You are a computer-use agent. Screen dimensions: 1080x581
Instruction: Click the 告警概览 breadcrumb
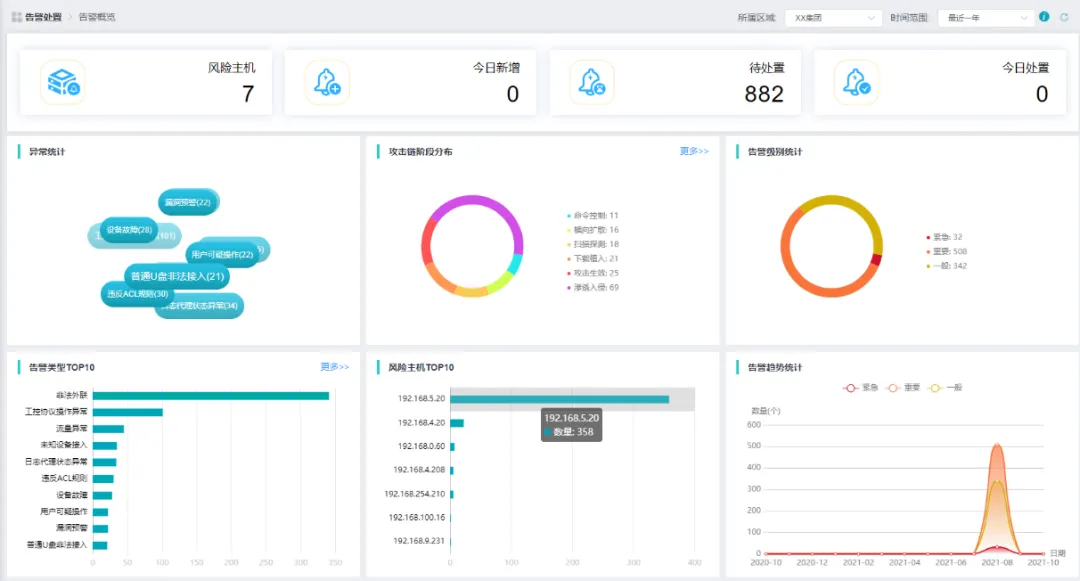pyautogui.click(x=96, y=17)
